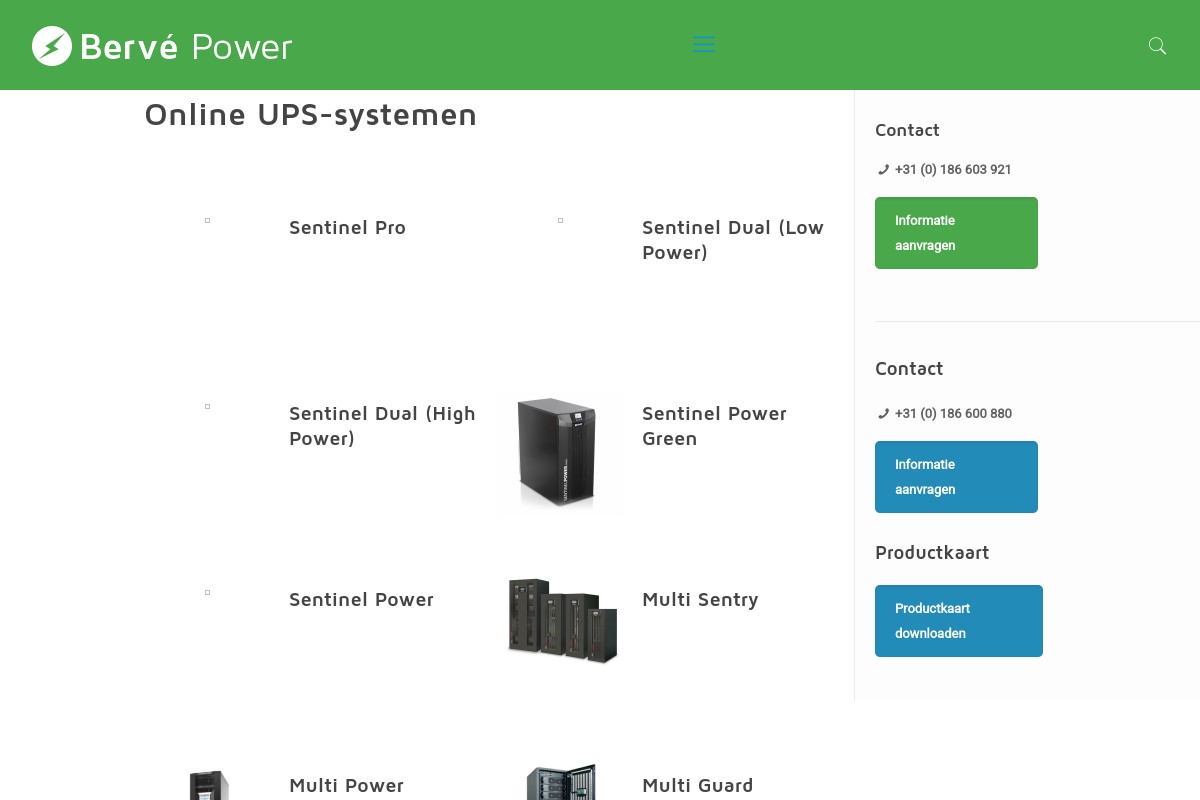
Task: Click the Multi Power product image
Action: pos(209,785)
